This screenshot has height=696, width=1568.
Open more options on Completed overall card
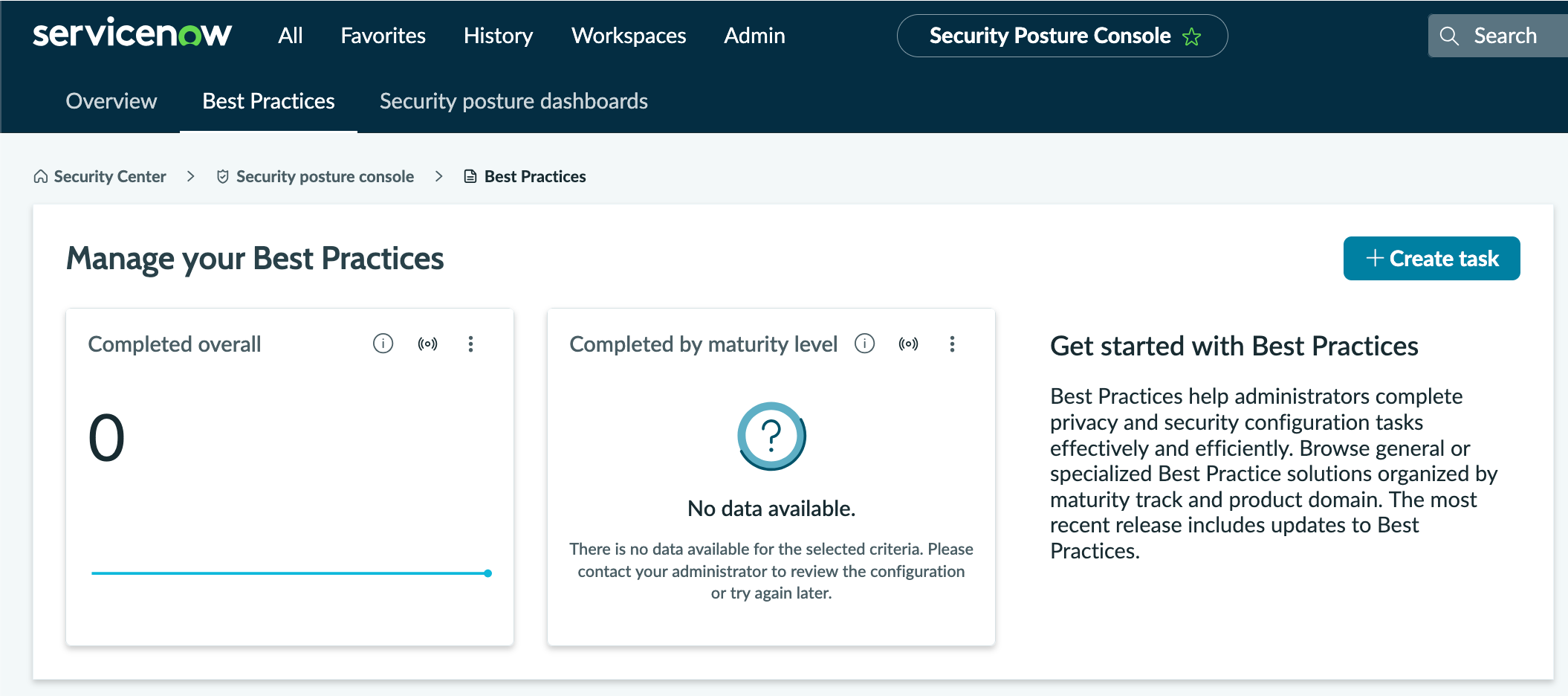[x=470, y=344]
